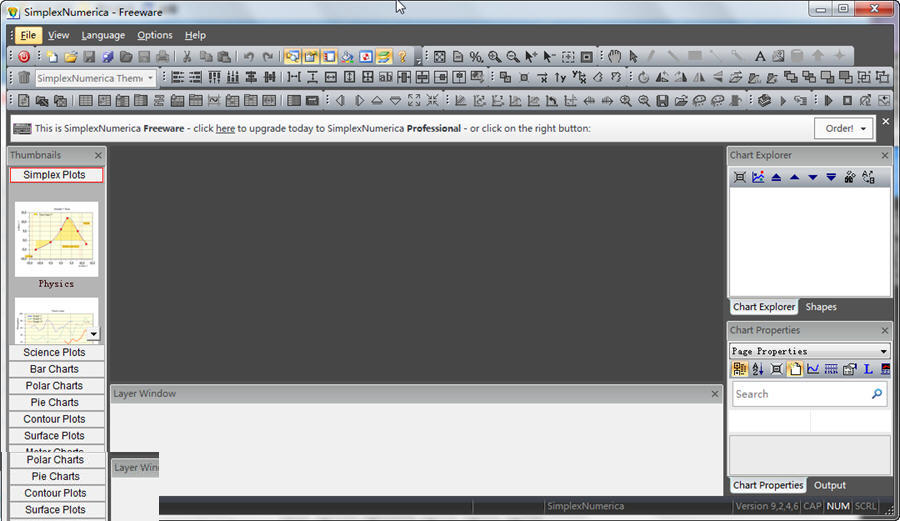Toggle the second highlighted panel icon after Redo
This screenshot has width=900, height=521.
point(311,57)
